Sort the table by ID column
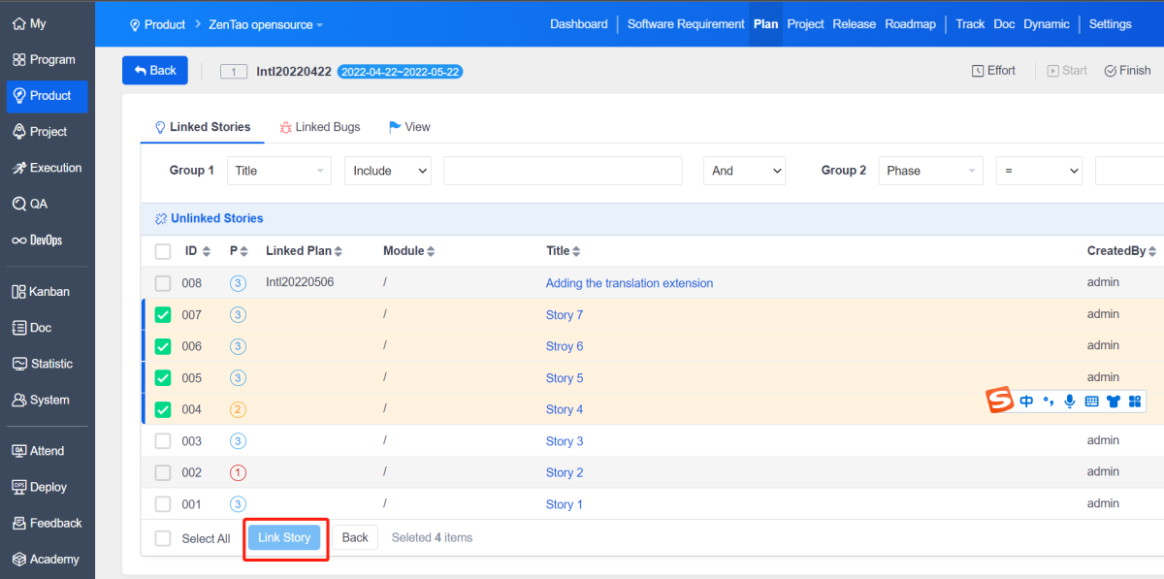Image resolution: width=1164 pixels, height=579 pixels. [197, 251]
